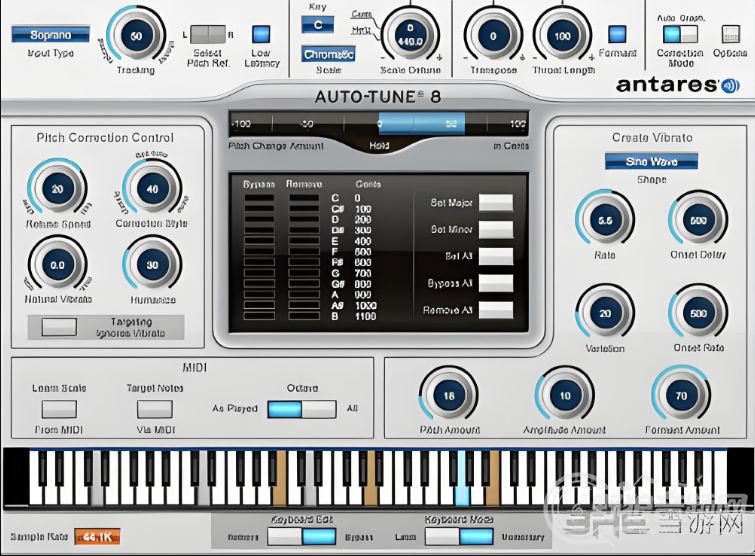This screenshot has width=755, height=556.
Task: Click the Amplitude Amount knob
Action: pyautogui.click(x=565, y=396)
